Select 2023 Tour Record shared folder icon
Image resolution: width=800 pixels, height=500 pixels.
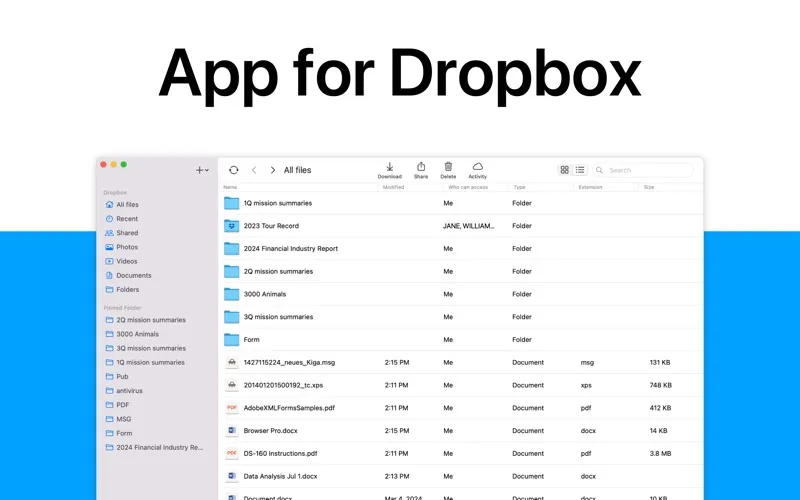coord(232,226)
